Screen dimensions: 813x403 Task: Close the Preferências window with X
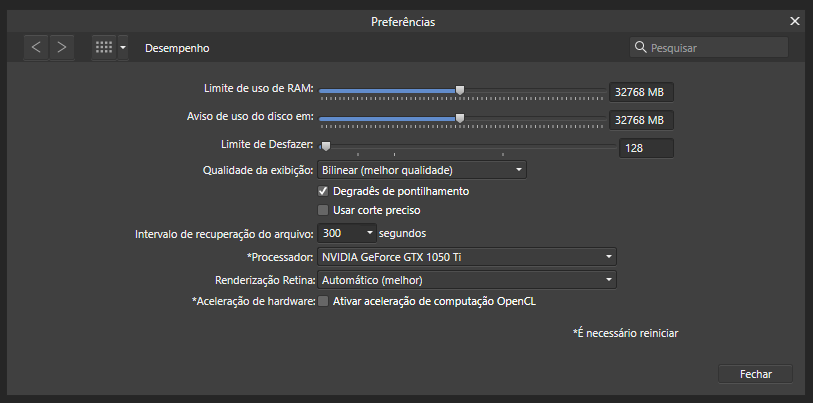(x=794, y=21)
